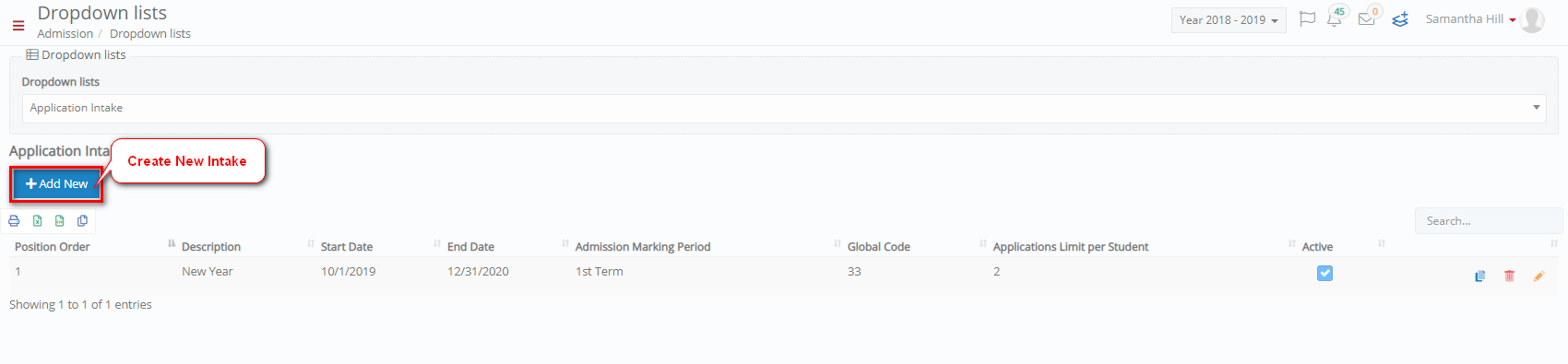Open Samantha Hill user menu

1483,19
